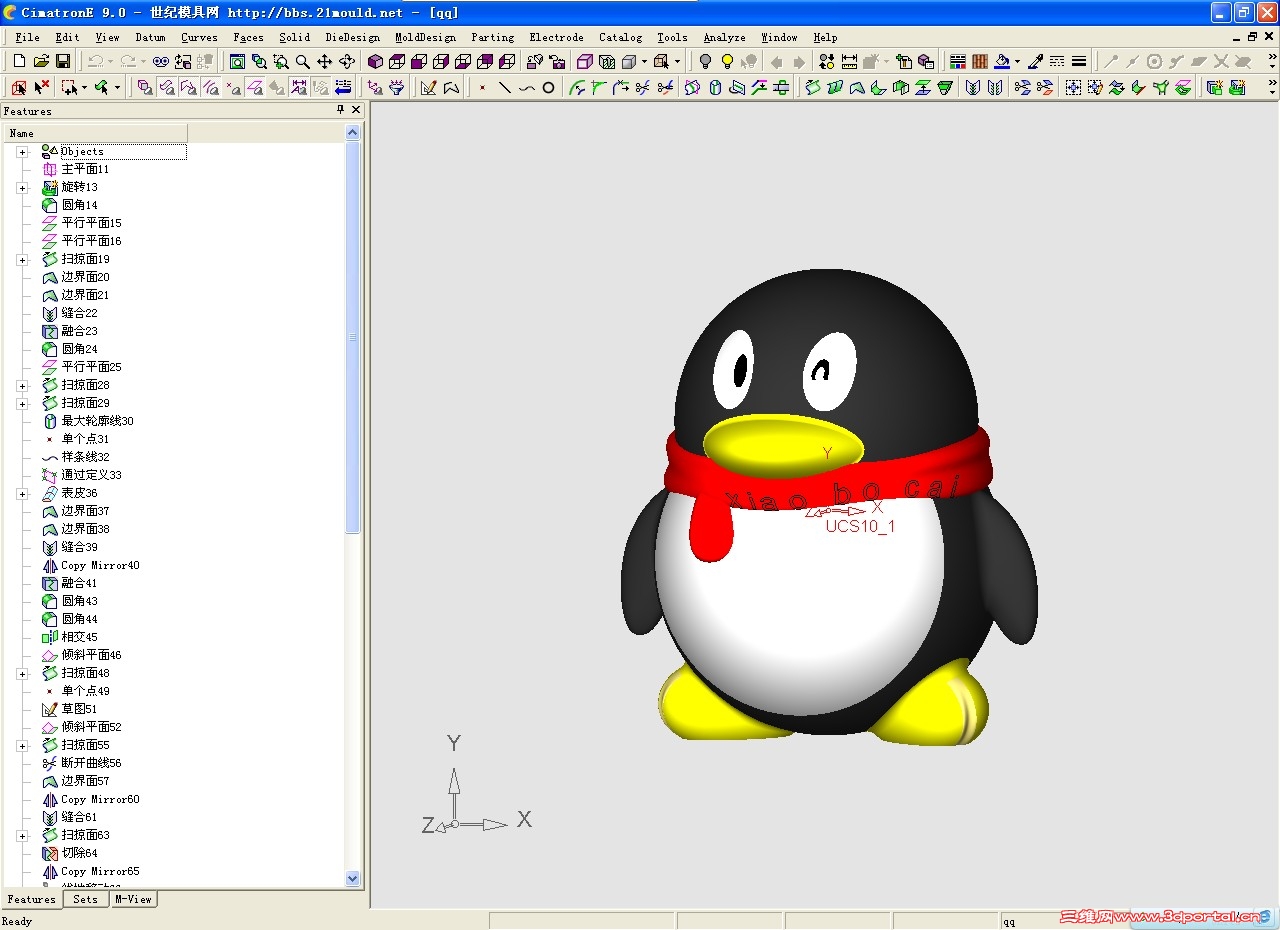
Task: Click the deselect arrow with red X
Action: (x=41, y=87)
